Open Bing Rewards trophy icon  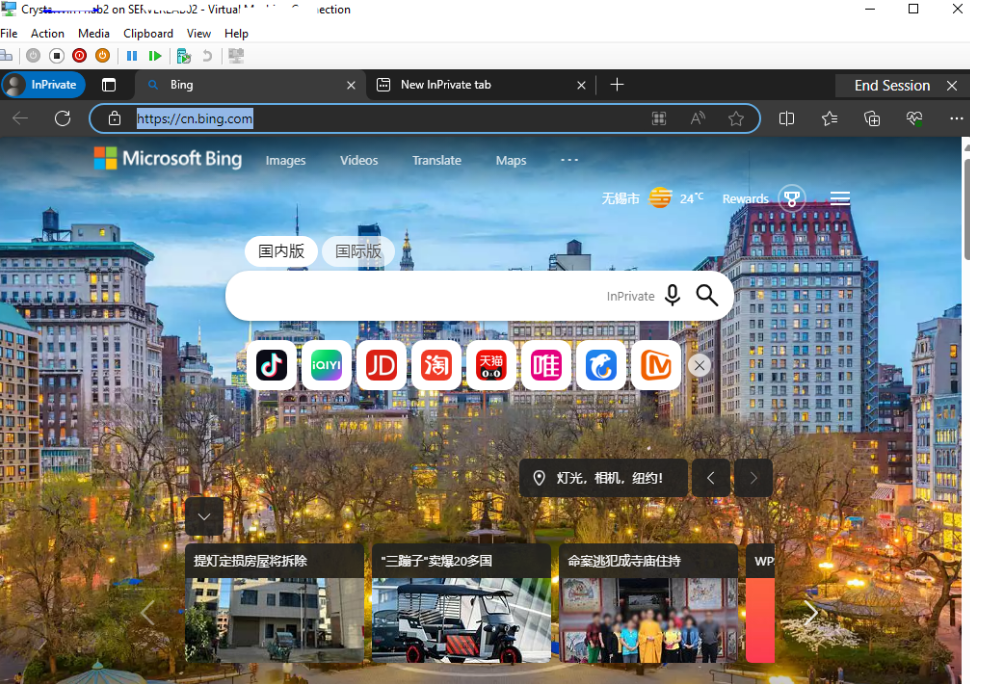coord(792,199)
